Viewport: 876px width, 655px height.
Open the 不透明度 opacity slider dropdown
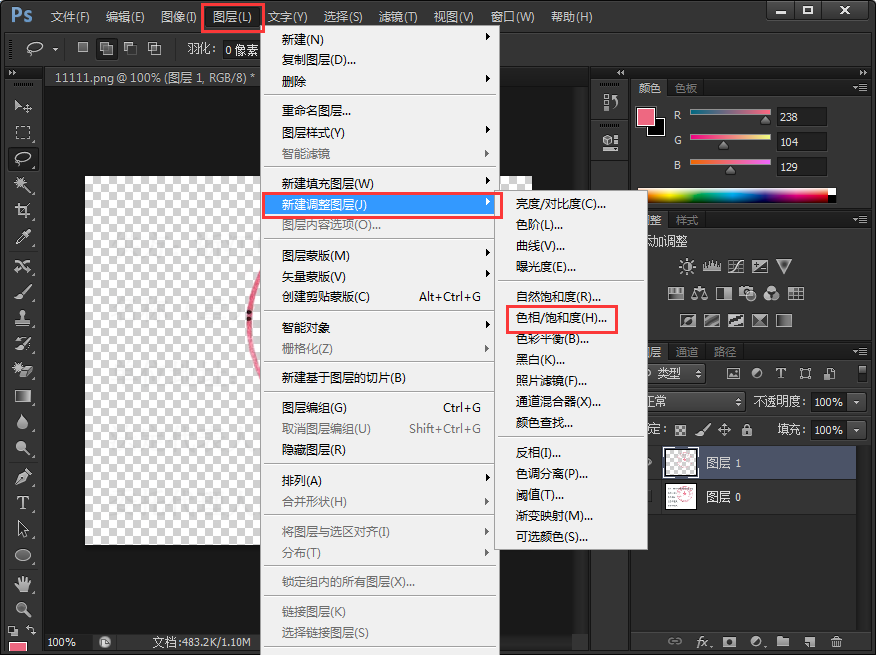click(x=856, y=402)
